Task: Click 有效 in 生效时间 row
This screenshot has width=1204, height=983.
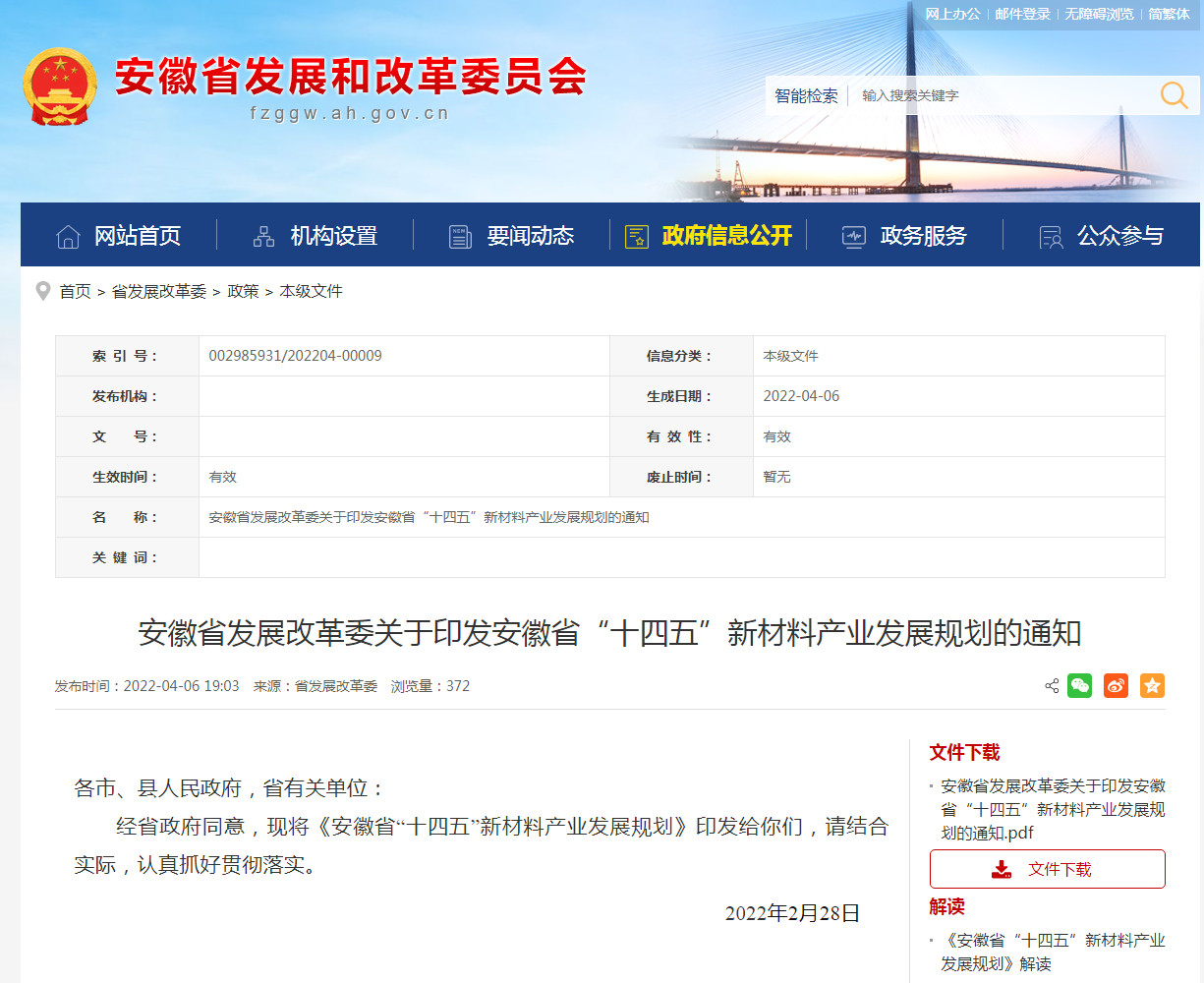Action: click(223, 477)
